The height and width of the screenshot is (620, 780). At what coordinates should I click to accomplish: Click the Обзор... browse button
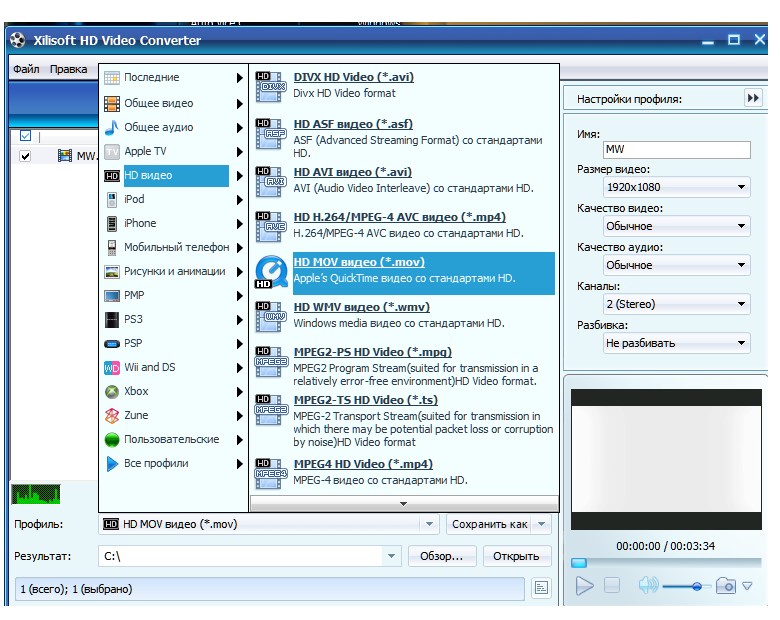tap(442, 556)
